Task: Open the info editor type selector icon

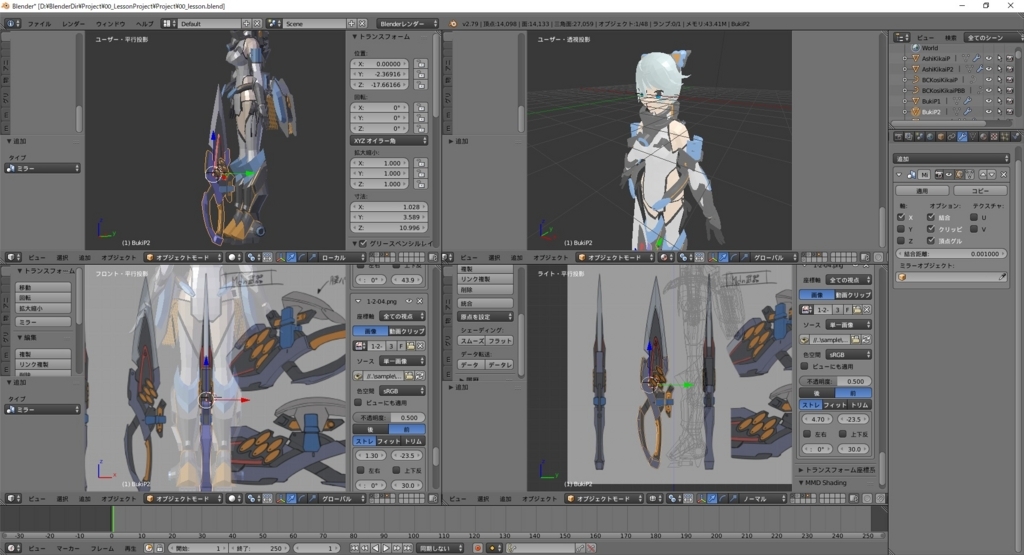Action: pos(12,24)
